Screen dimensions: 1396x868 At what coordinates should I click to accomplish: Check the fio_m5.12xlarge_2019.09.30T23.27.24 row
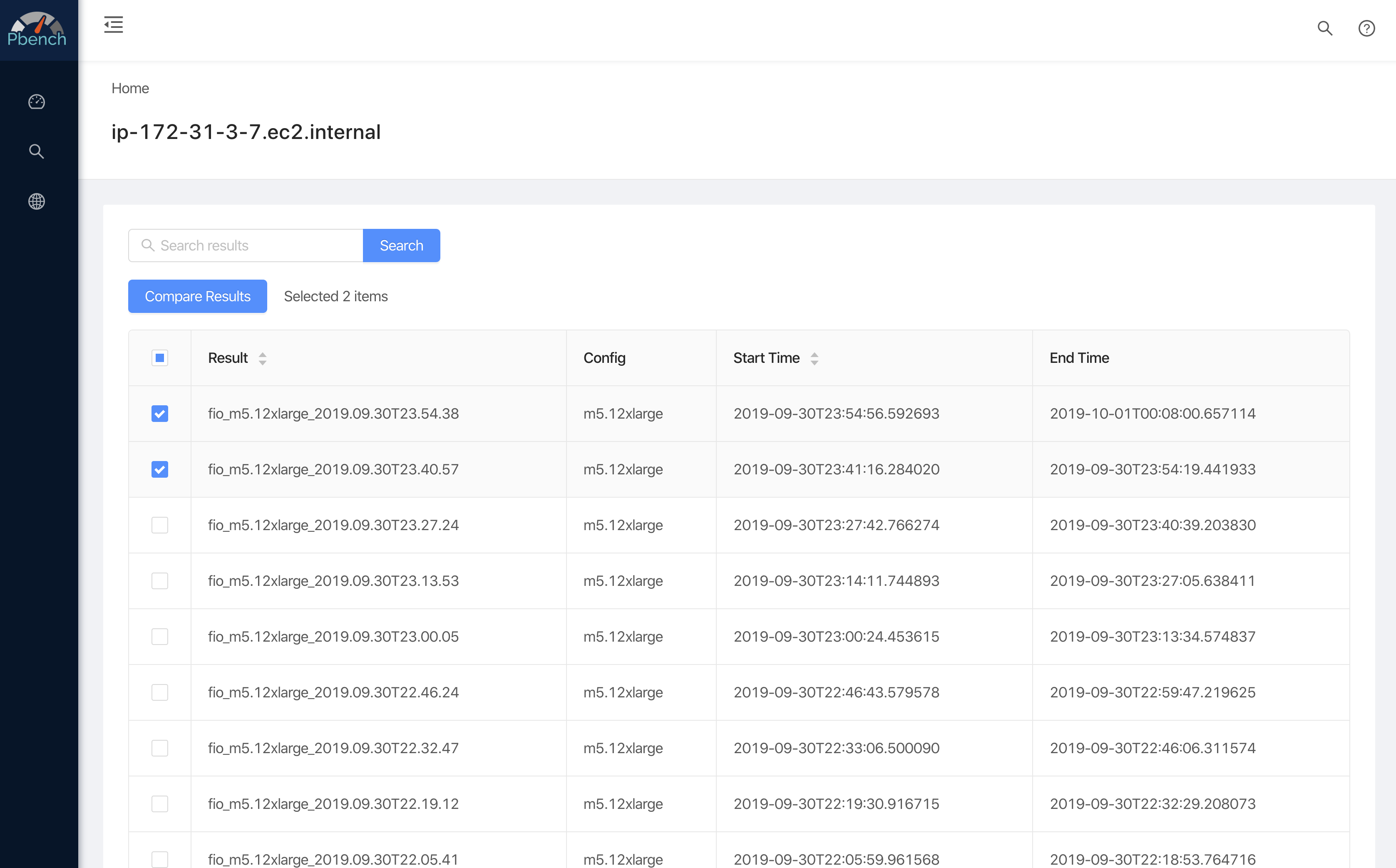tap(160, 525)
